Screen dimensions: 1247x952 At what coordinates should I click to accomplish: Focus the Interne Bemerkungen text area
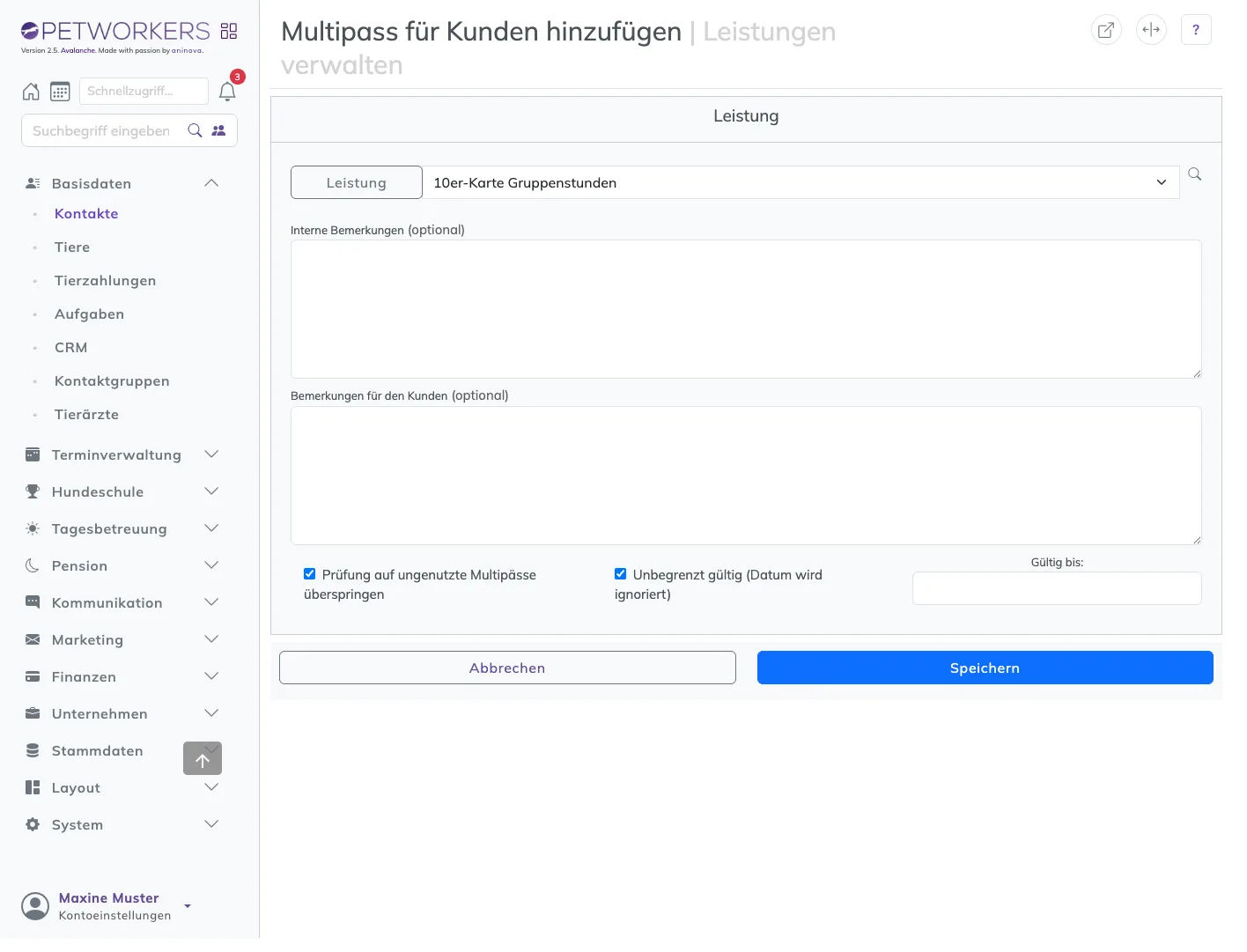point(746,309)
